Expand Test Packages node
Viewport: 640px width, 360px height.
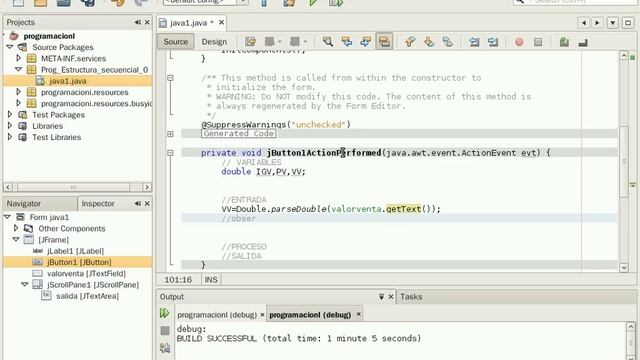pyautogui.click(x=10, y=115)
